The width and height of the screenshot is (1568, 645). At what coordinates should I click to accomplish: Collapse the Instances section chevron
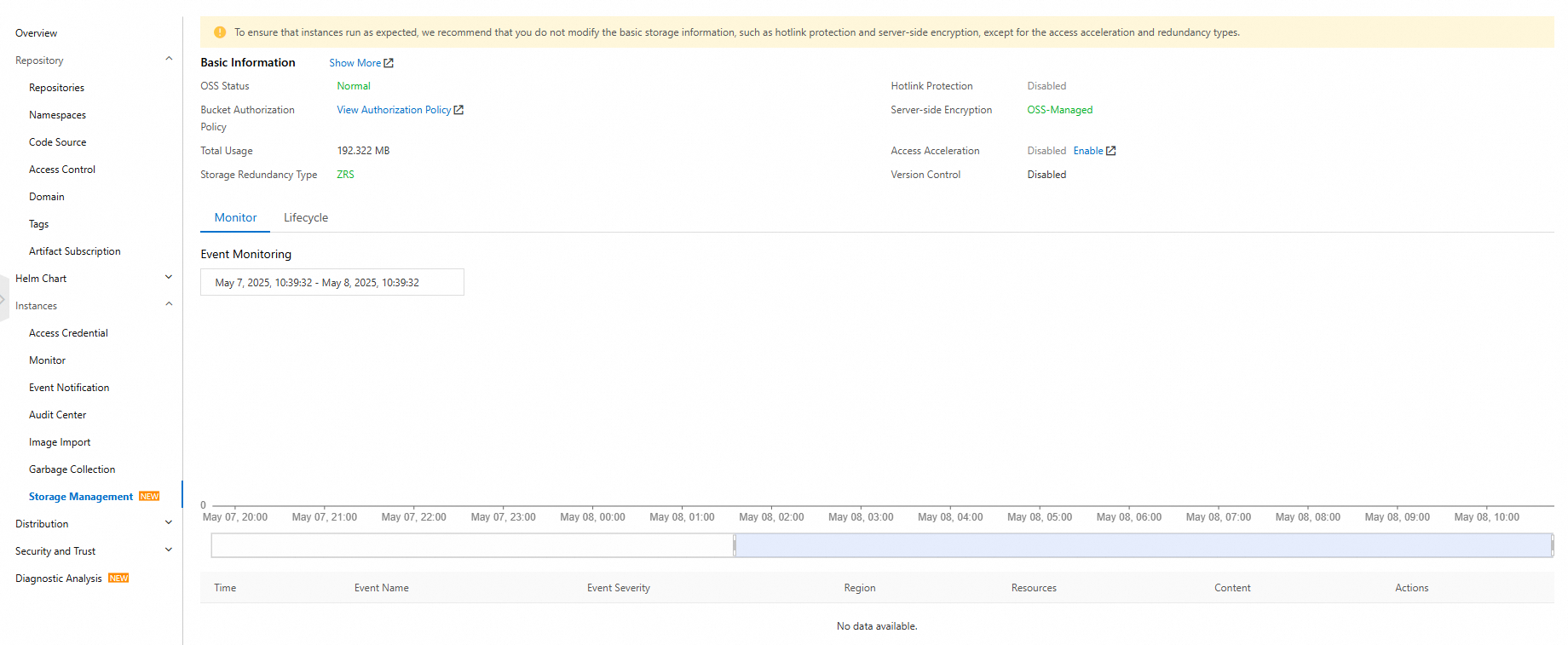click(x=169, y=305)
